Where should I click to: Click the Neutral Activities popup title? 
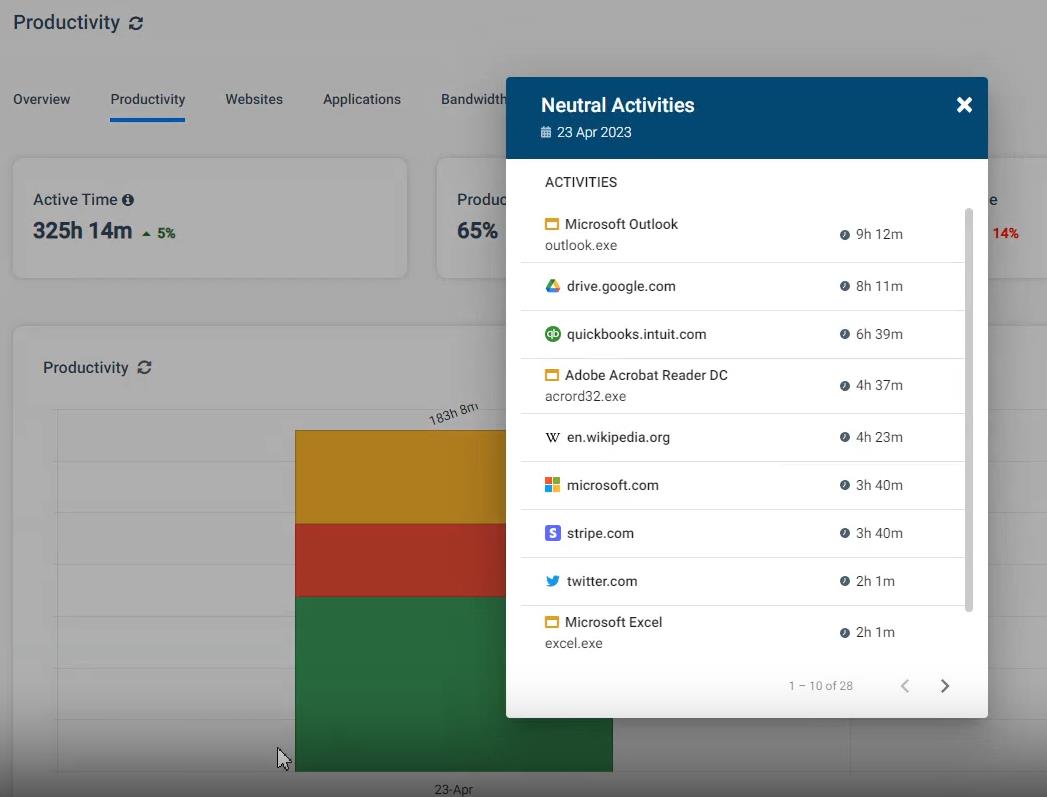pos(618,105)
